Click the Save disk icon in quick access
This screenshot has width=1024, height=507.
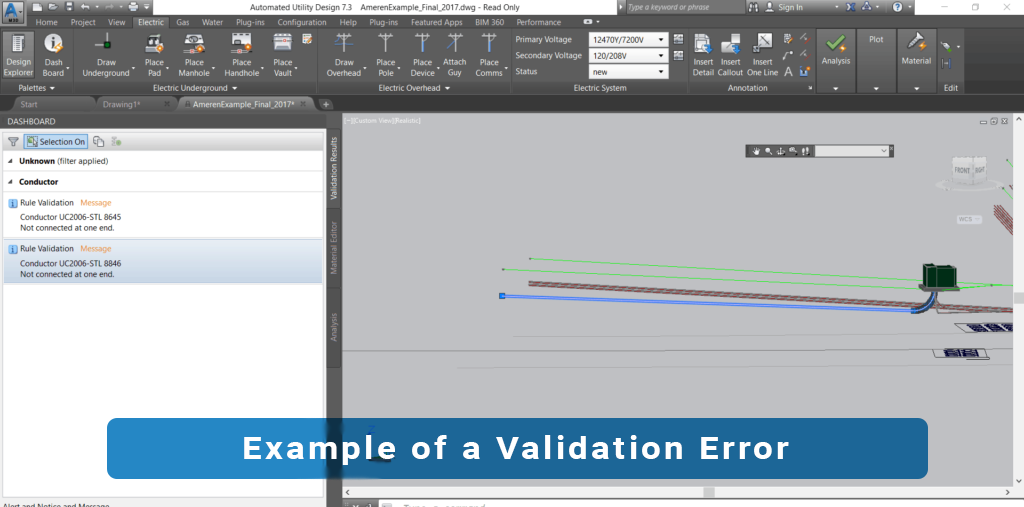(69, 7)
